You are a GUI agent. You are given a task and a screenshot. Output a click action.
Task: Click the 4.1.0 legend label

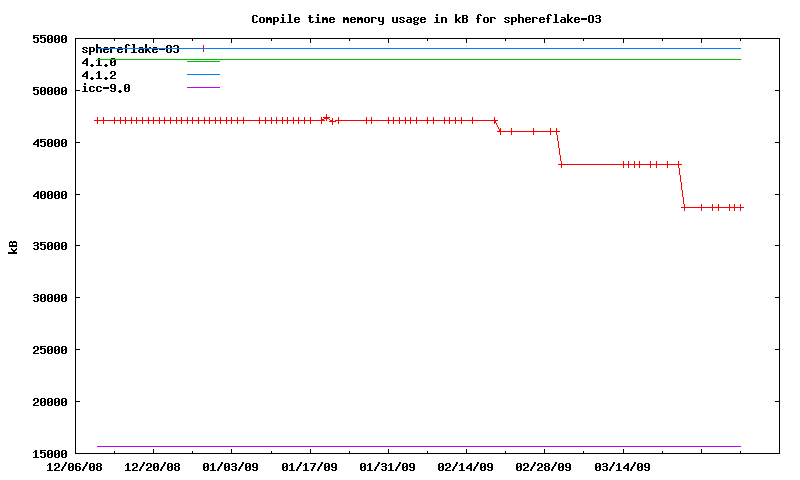click(x=99, y=62)
